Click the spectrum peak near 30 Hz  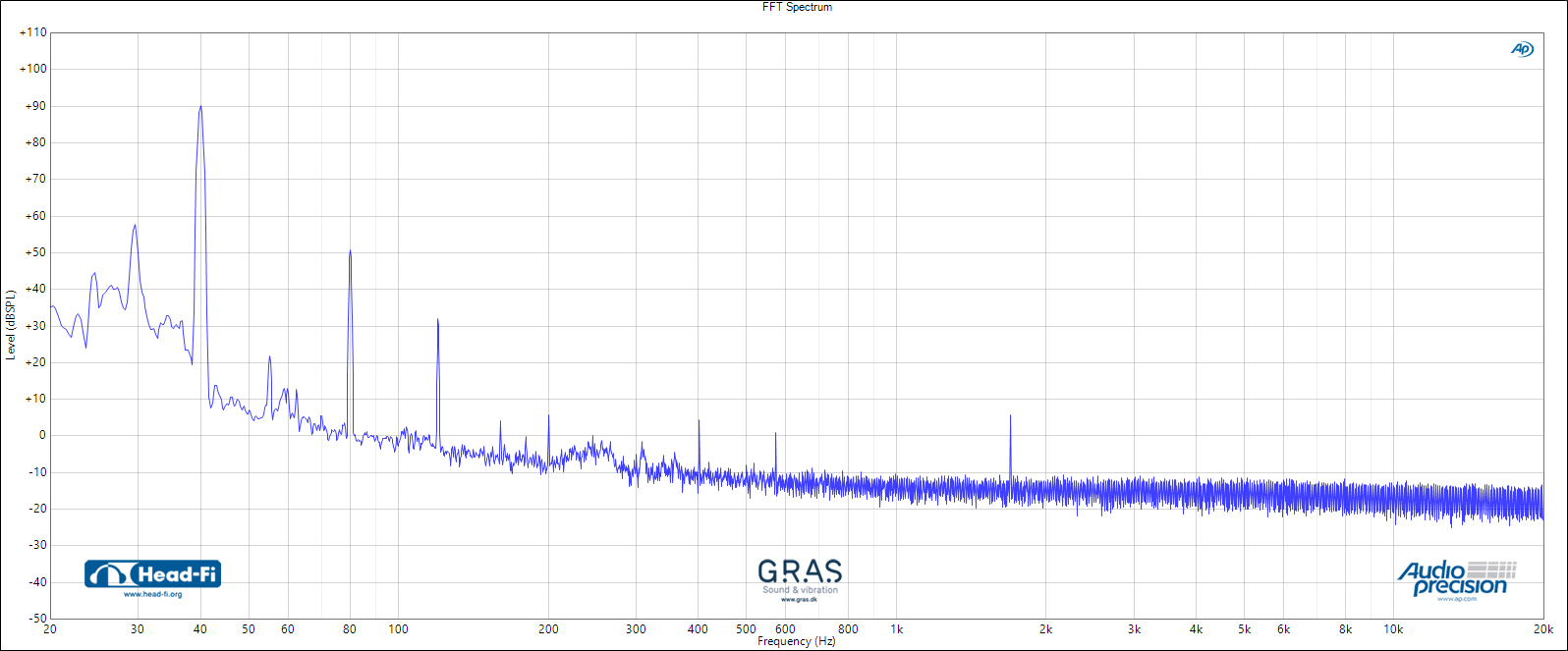pos(135,225)
